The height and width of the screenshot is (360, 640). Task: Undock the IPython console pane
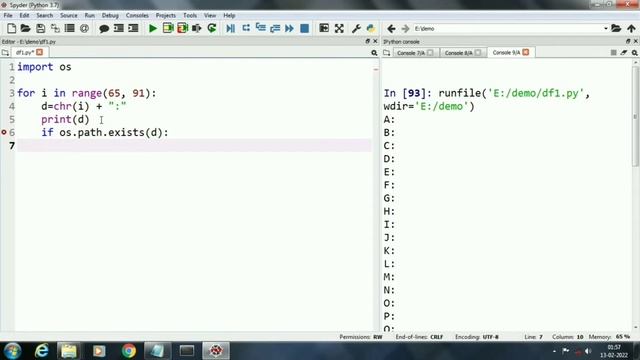coord(628,41)
